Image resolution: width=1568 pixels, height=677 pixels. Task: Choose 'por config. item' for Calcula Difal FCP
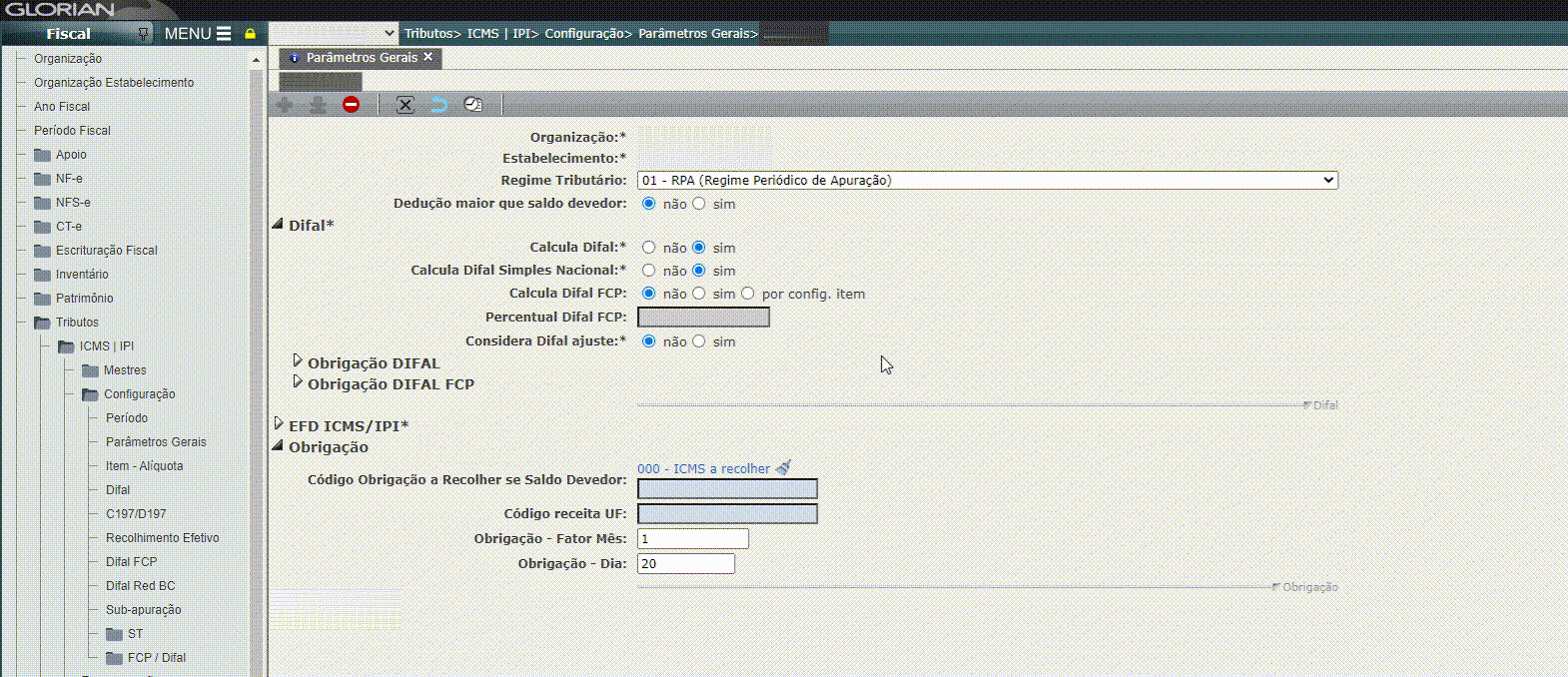coord(748,294)
